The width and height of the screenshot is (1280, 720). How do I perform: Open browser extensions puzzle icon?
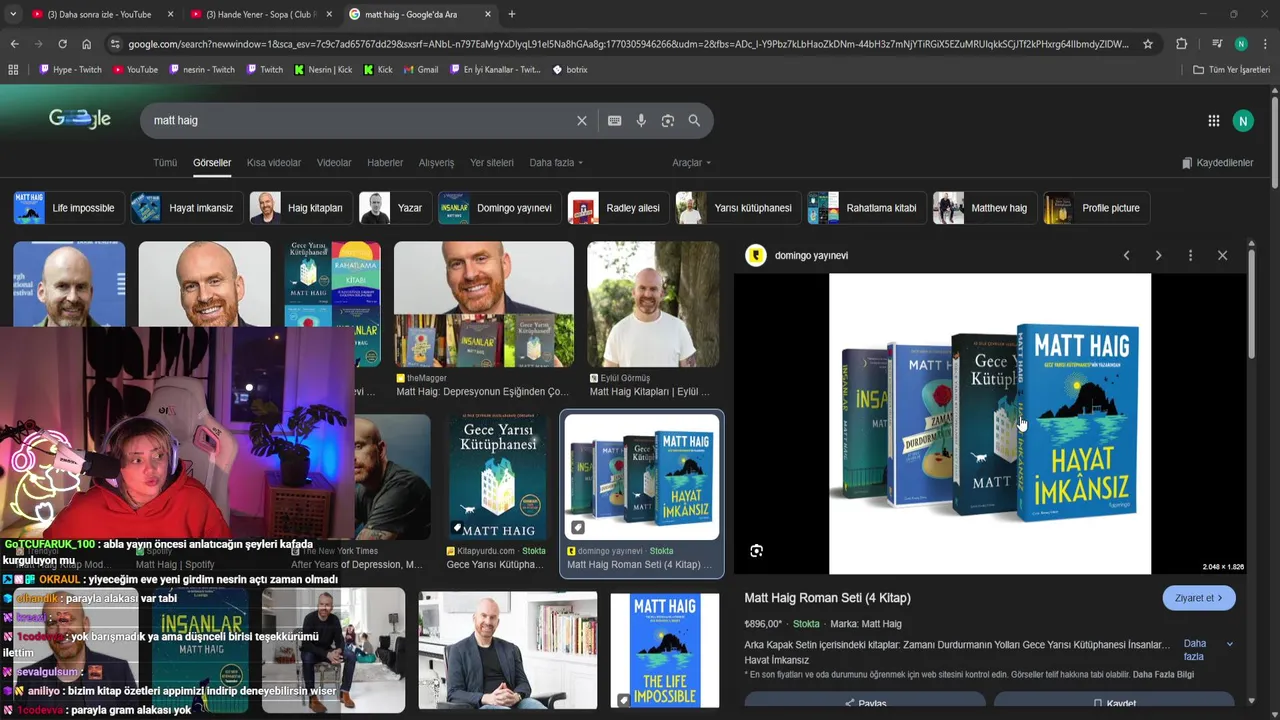(x=1181, y=44)
